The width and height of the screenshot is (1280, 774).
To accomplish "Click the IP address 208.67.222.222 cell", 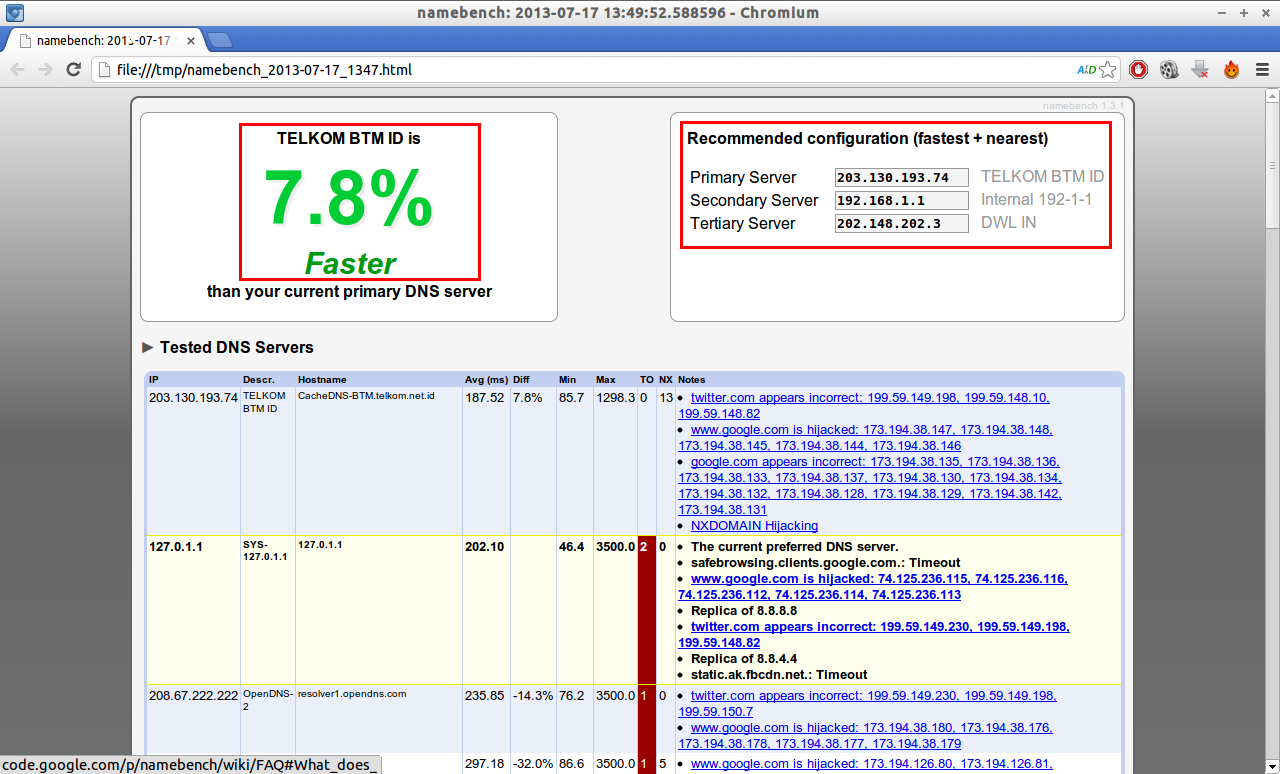I will pyautogui.click(x=194, y=695).
